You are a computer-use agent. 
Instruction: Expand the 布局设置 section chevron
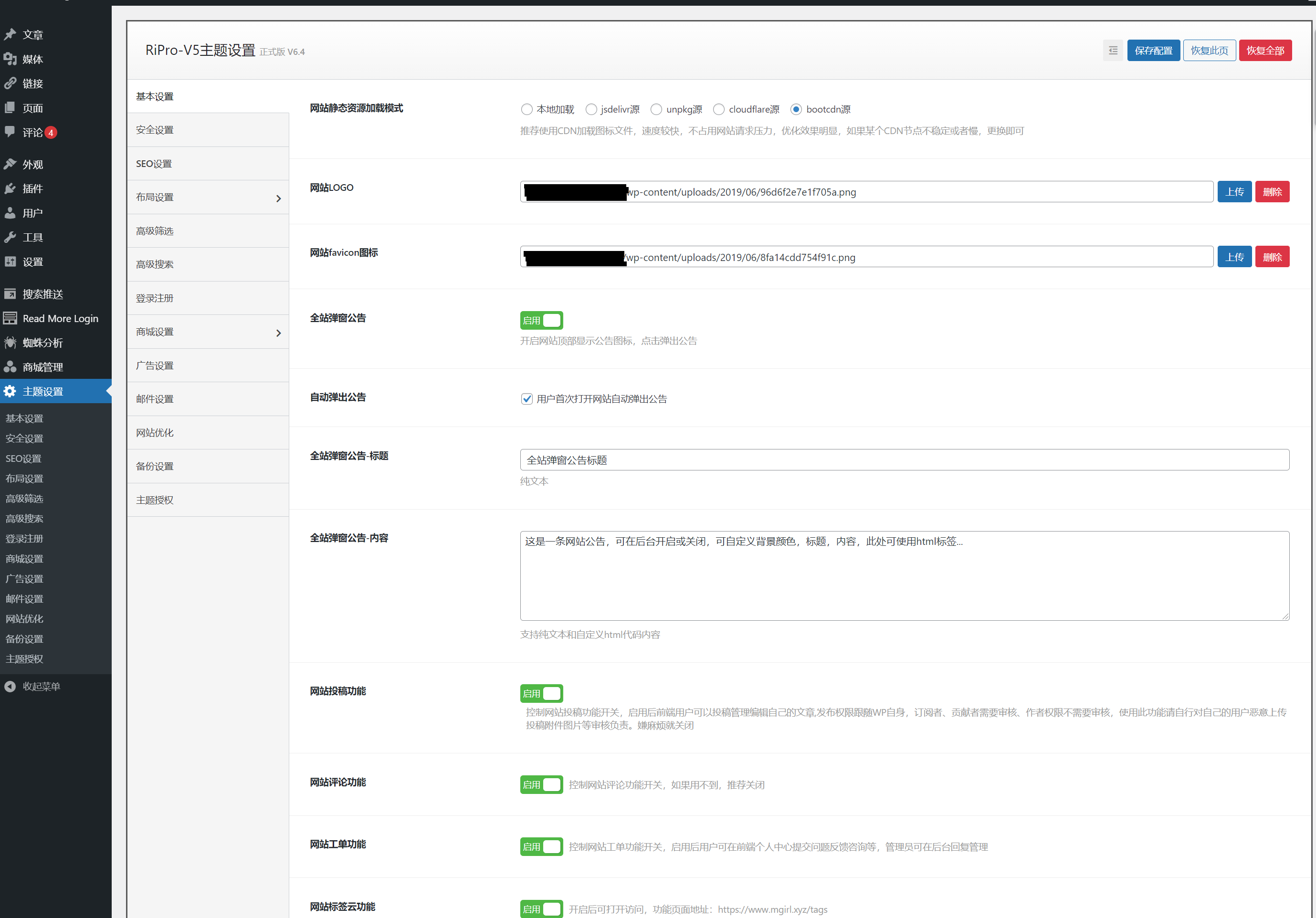pos(279,198)
